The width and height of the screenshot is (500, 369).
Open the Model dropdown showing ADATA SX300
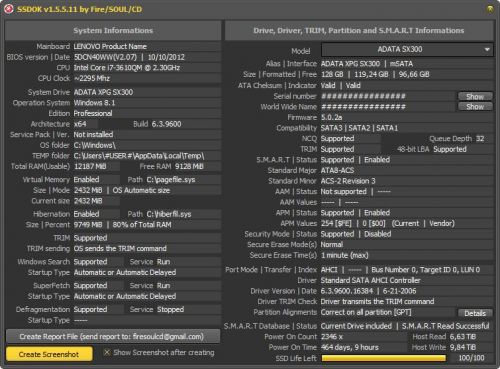tap(407, 50)
